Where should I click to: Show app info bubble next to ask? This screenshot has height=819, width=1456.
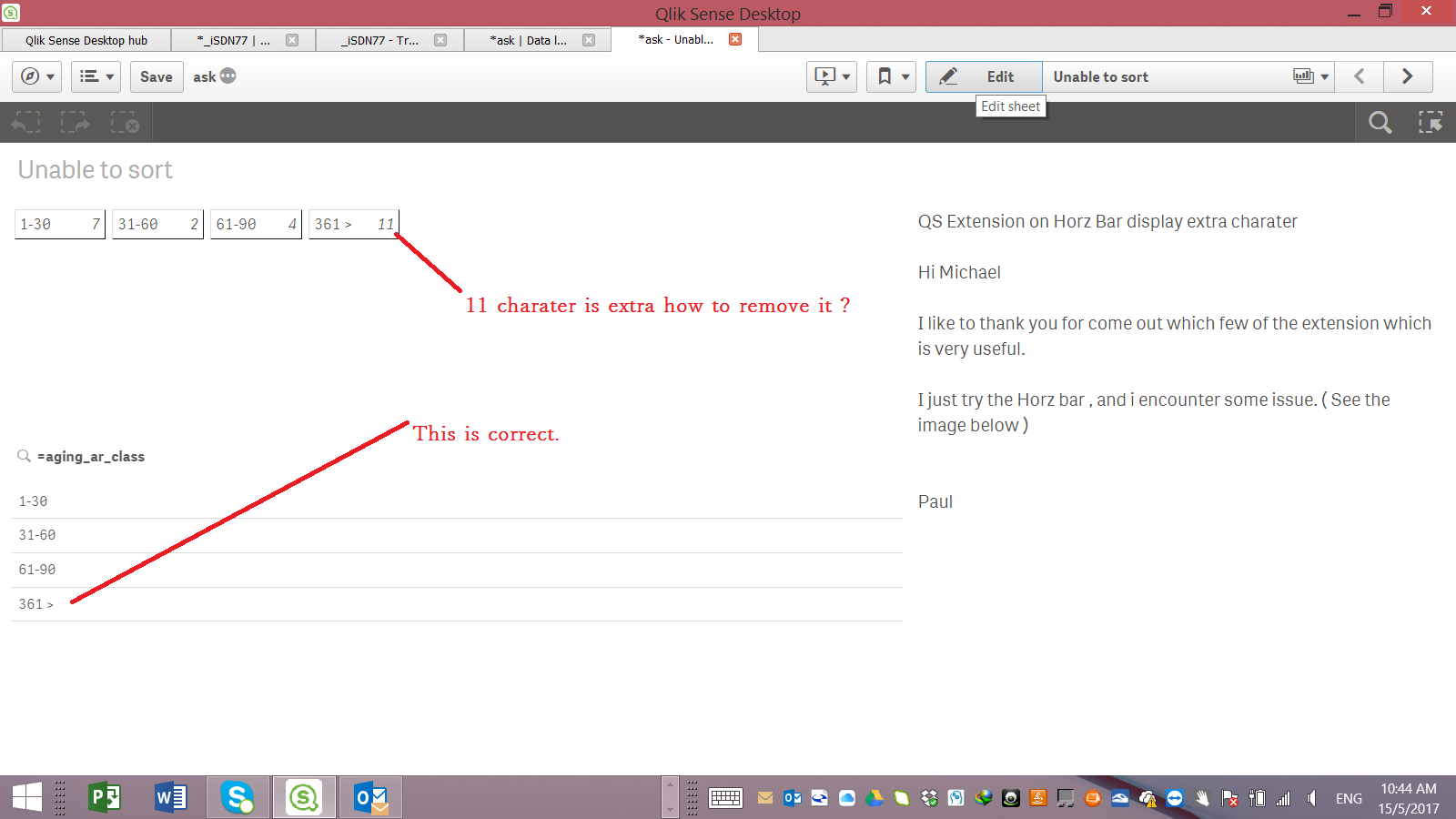pyautogui.click(x=227, y=76)
